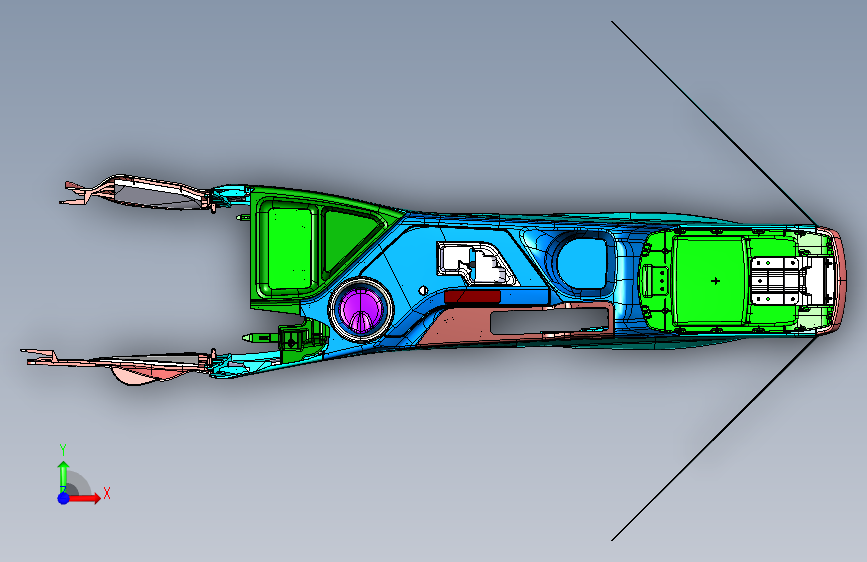867x562 pixels.
Task: Click the red X axis arrow of the triad
Action: coord(84,498)
